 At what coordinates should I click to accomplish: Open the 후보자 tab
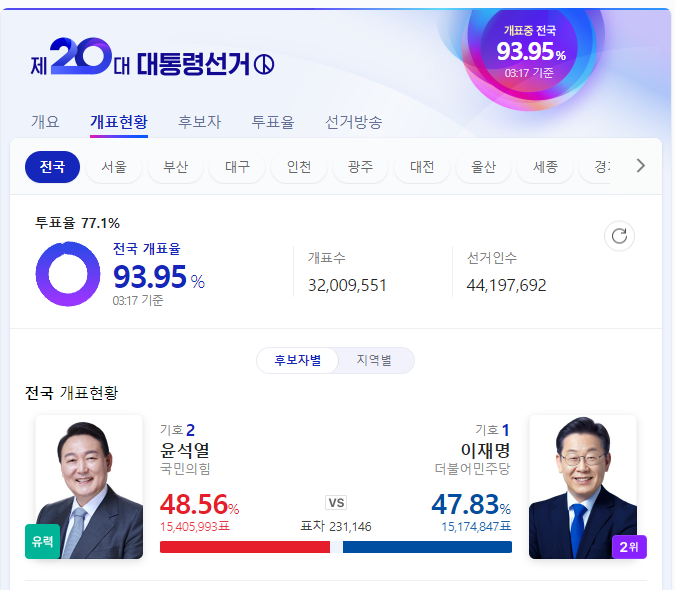[199, 122]
